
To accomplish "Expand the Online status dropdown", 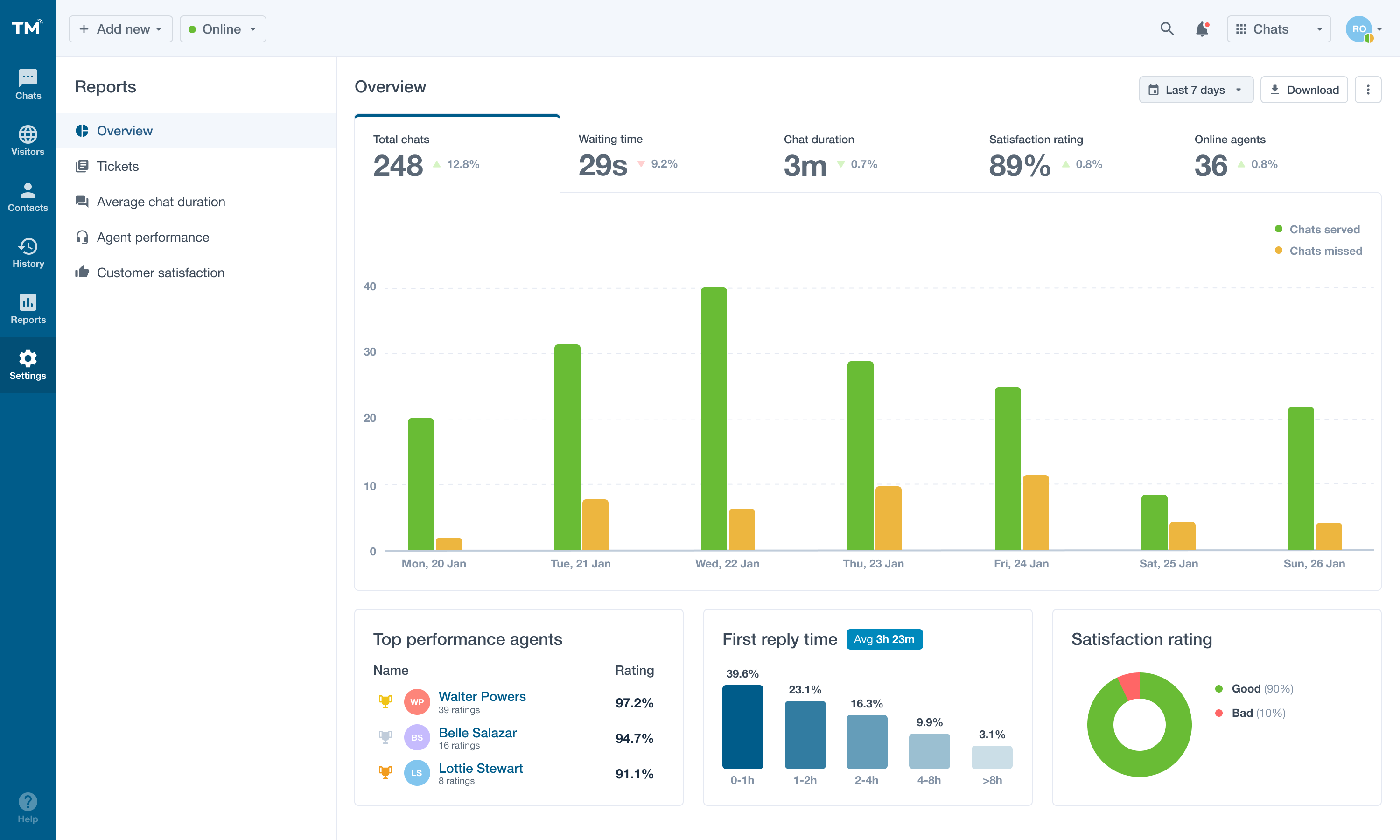I will point(223,29).
